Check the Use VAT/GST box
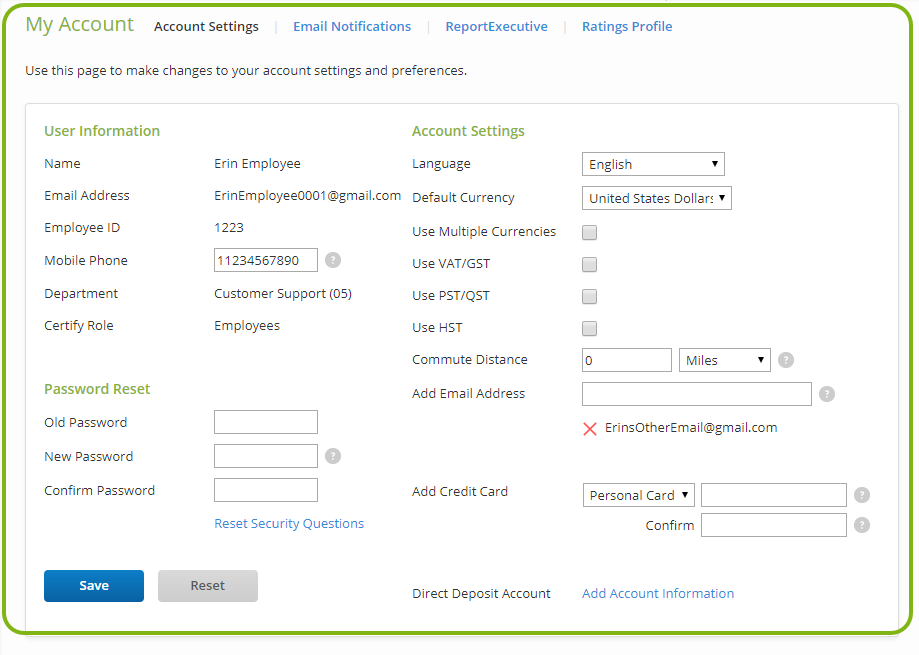The height and width of the screenshot is (655, 919). [x=589, y=264]
